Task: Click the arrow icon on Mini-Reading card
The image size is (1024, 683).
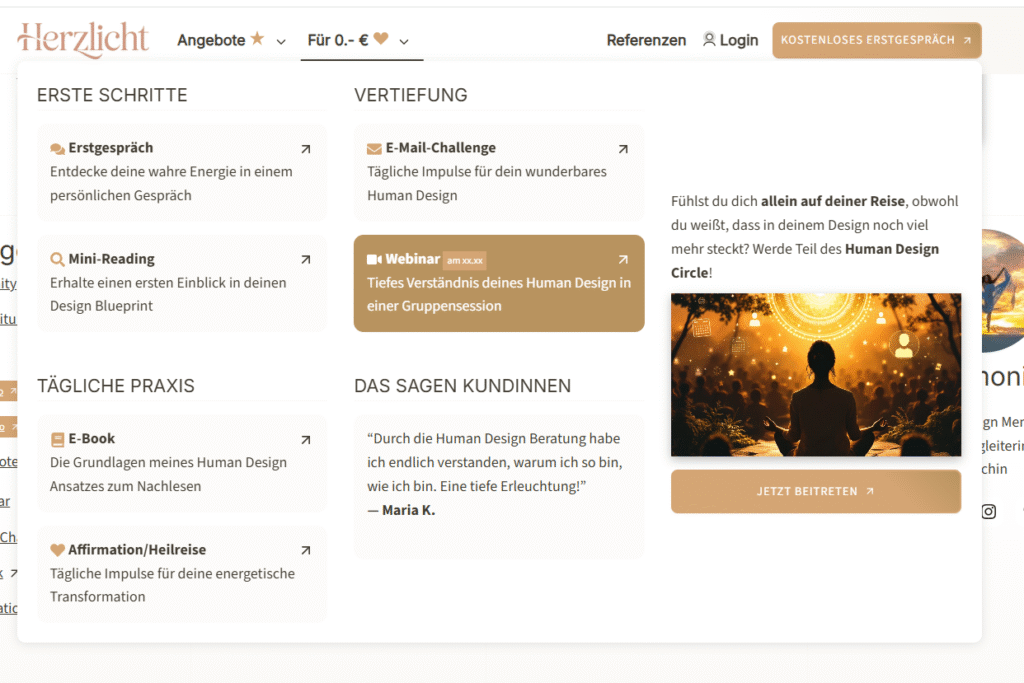Action: tap(306, 259)
